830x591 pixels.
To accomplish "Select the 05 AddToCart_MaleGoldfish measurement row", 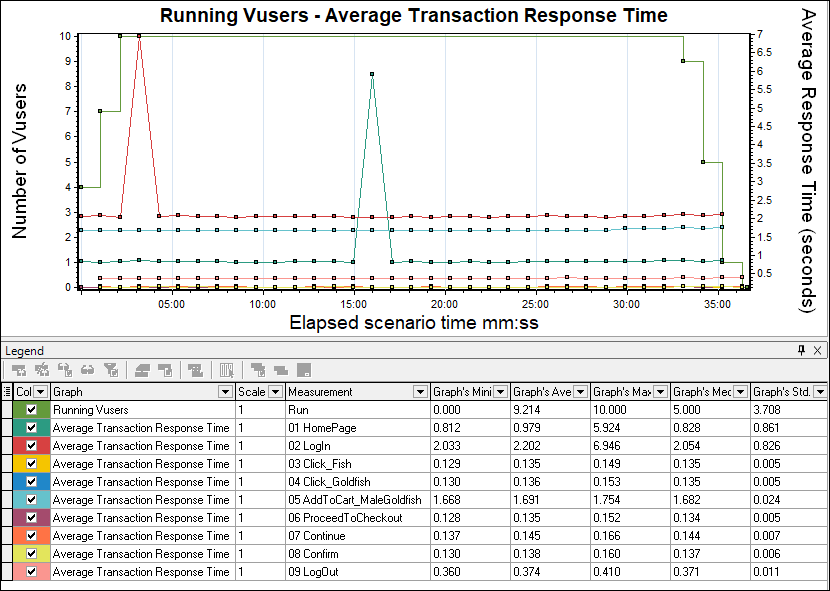I will pyautogui.click(x=355, y=500).
